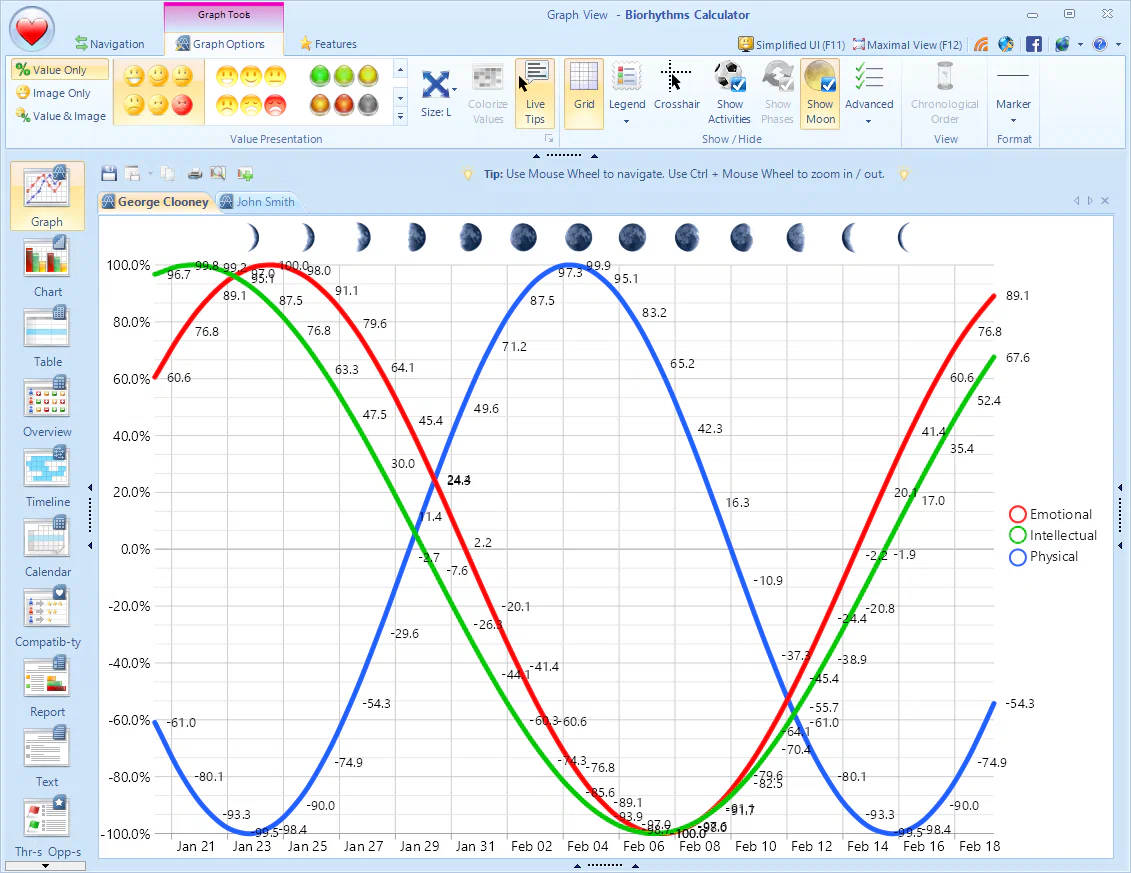
Task: Open the Compatibility view in the sidebar
Action: pos(46,612)
